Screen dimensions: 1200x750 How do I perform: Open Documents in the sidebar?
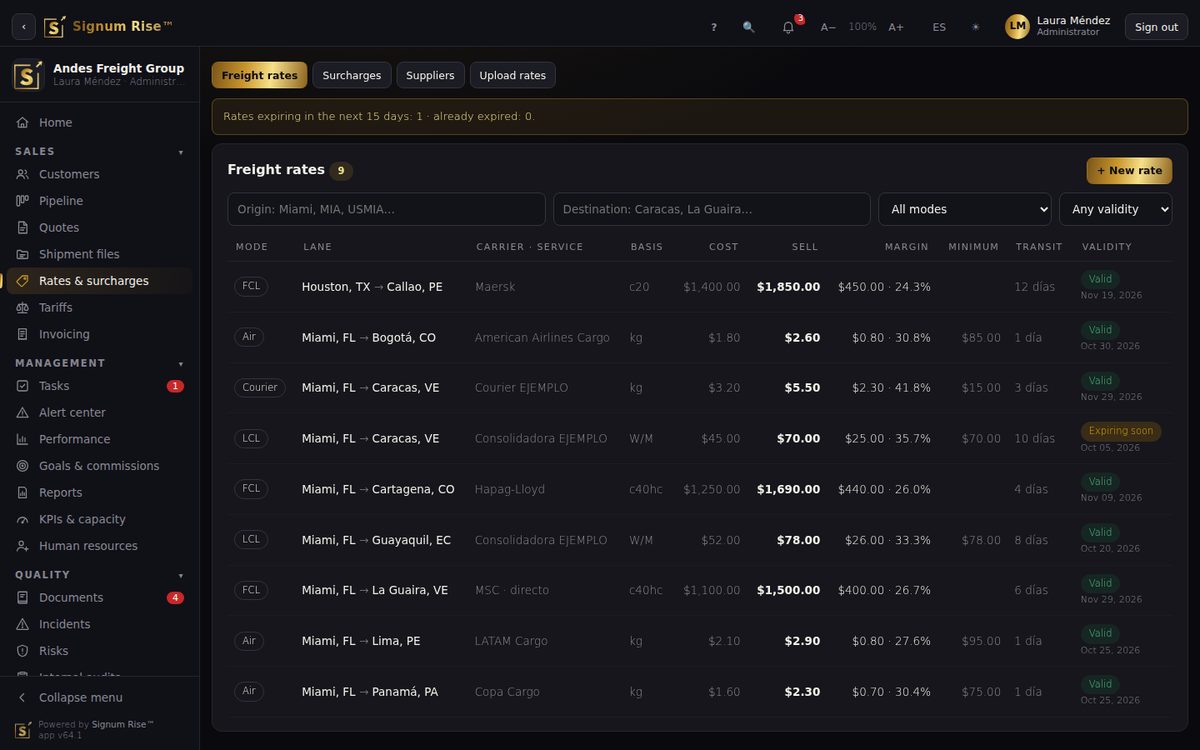[x=100, y=598]
